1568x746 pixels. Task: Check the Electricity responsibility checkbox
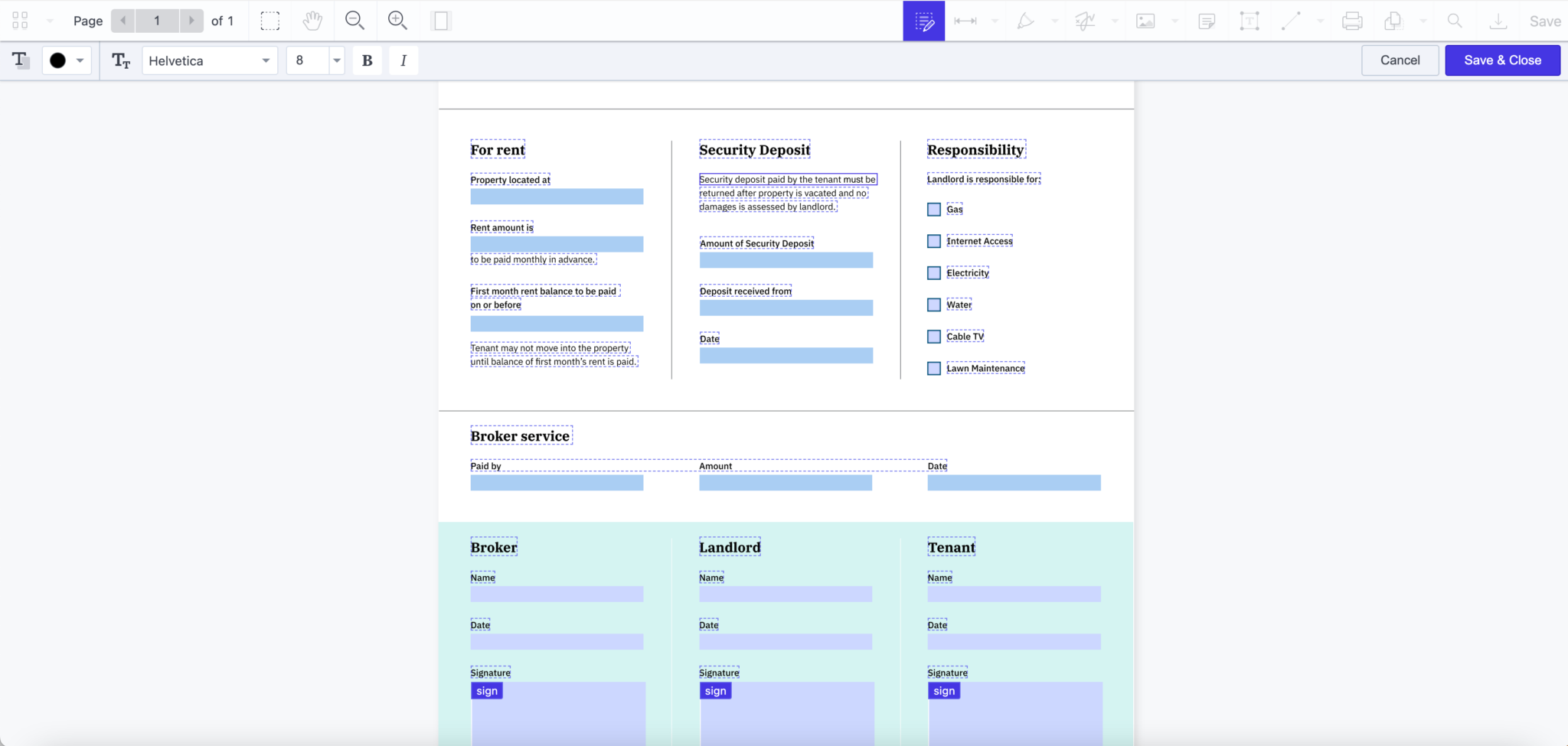[x=933, y=272]
